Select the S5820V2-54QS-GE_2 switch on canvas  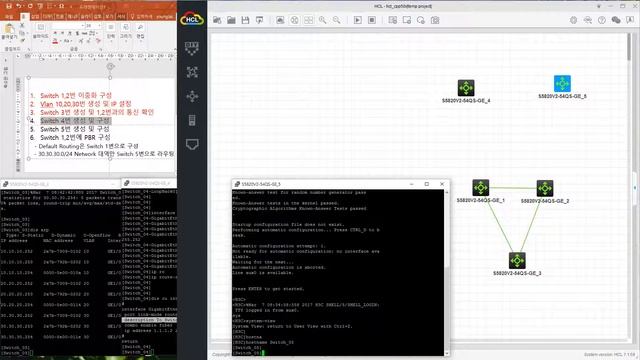(x=544, y=188)
